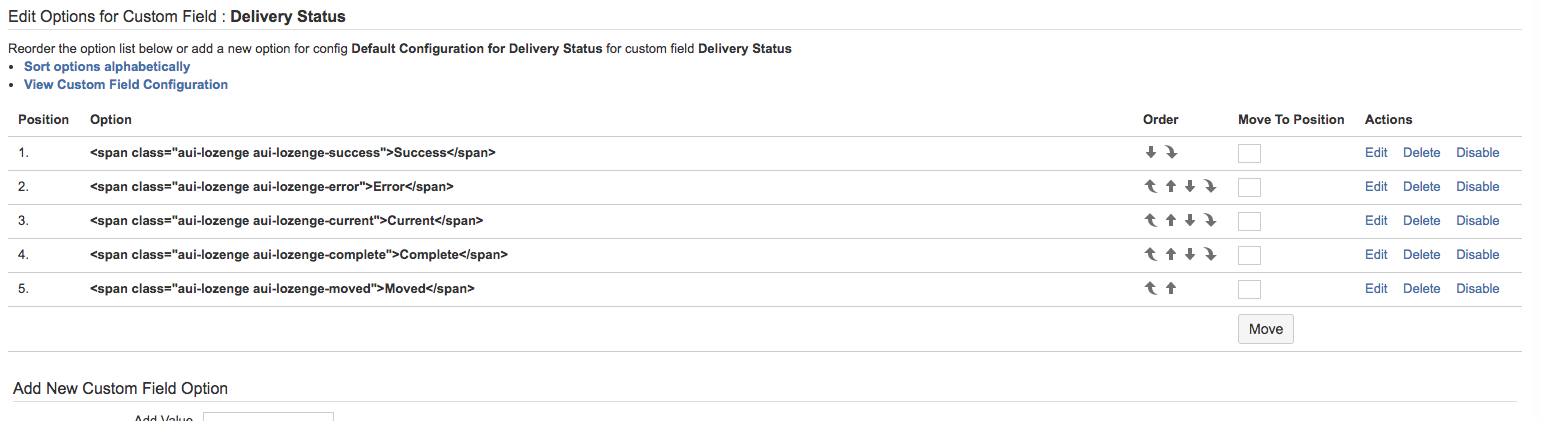Click the Sort options alphabetically link

pos(107,67)
